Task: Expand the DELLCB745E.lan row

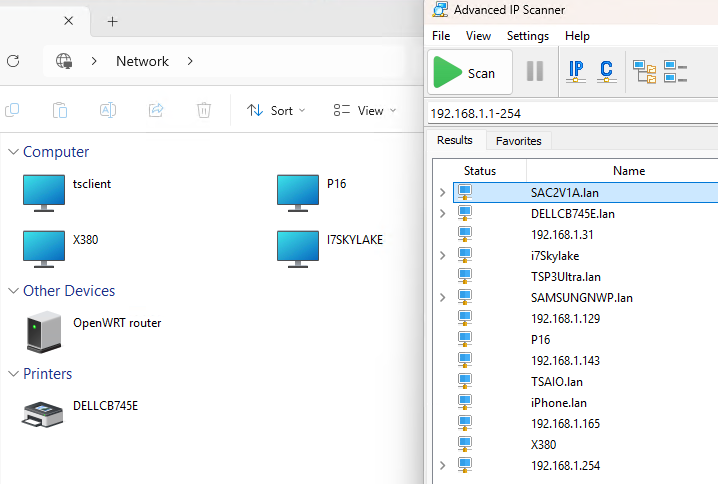Action: pos(442,214)
